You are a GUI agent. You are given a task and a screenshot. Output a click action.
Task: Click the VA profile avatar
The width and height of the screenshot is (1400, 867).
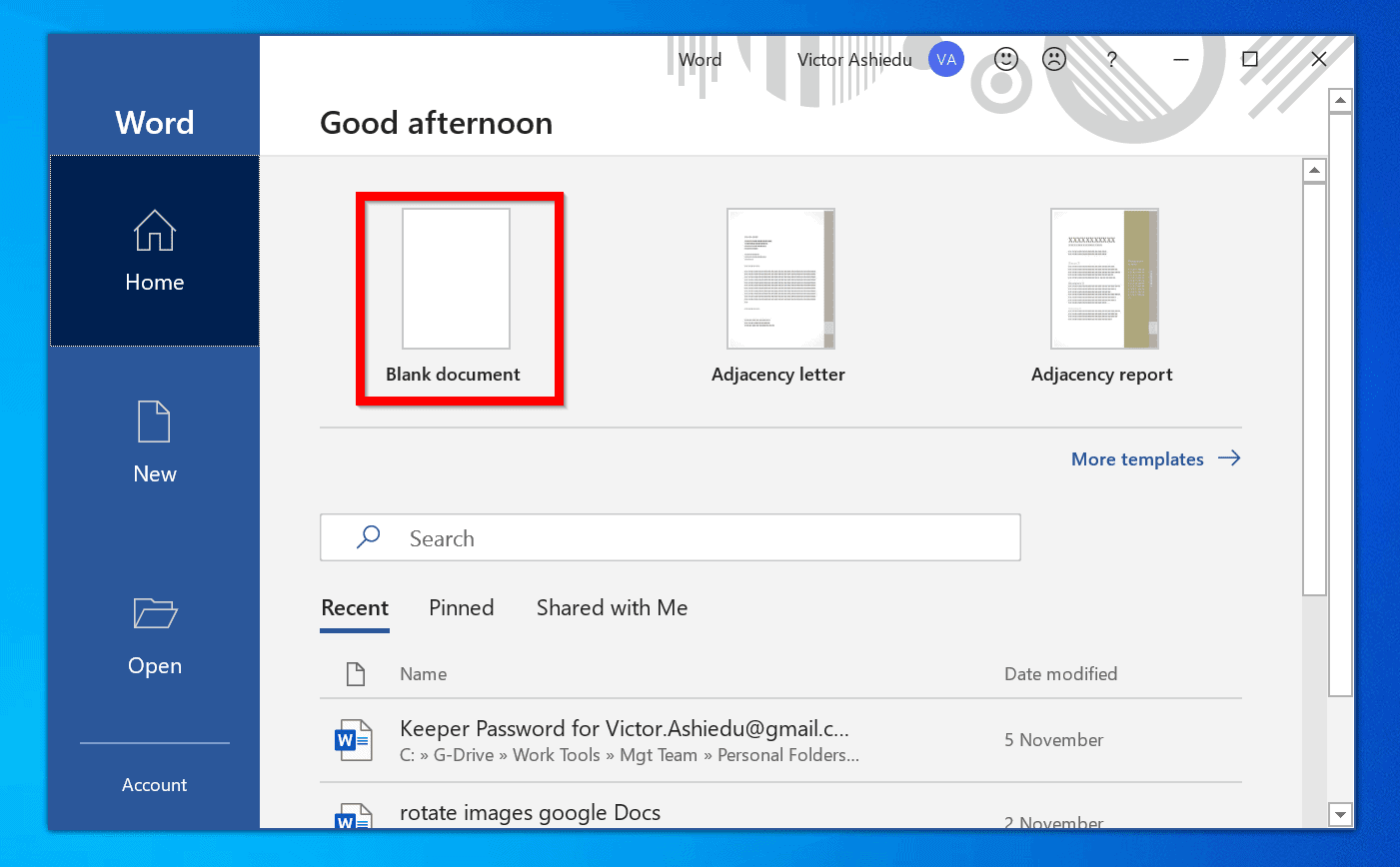click(945, 59)
